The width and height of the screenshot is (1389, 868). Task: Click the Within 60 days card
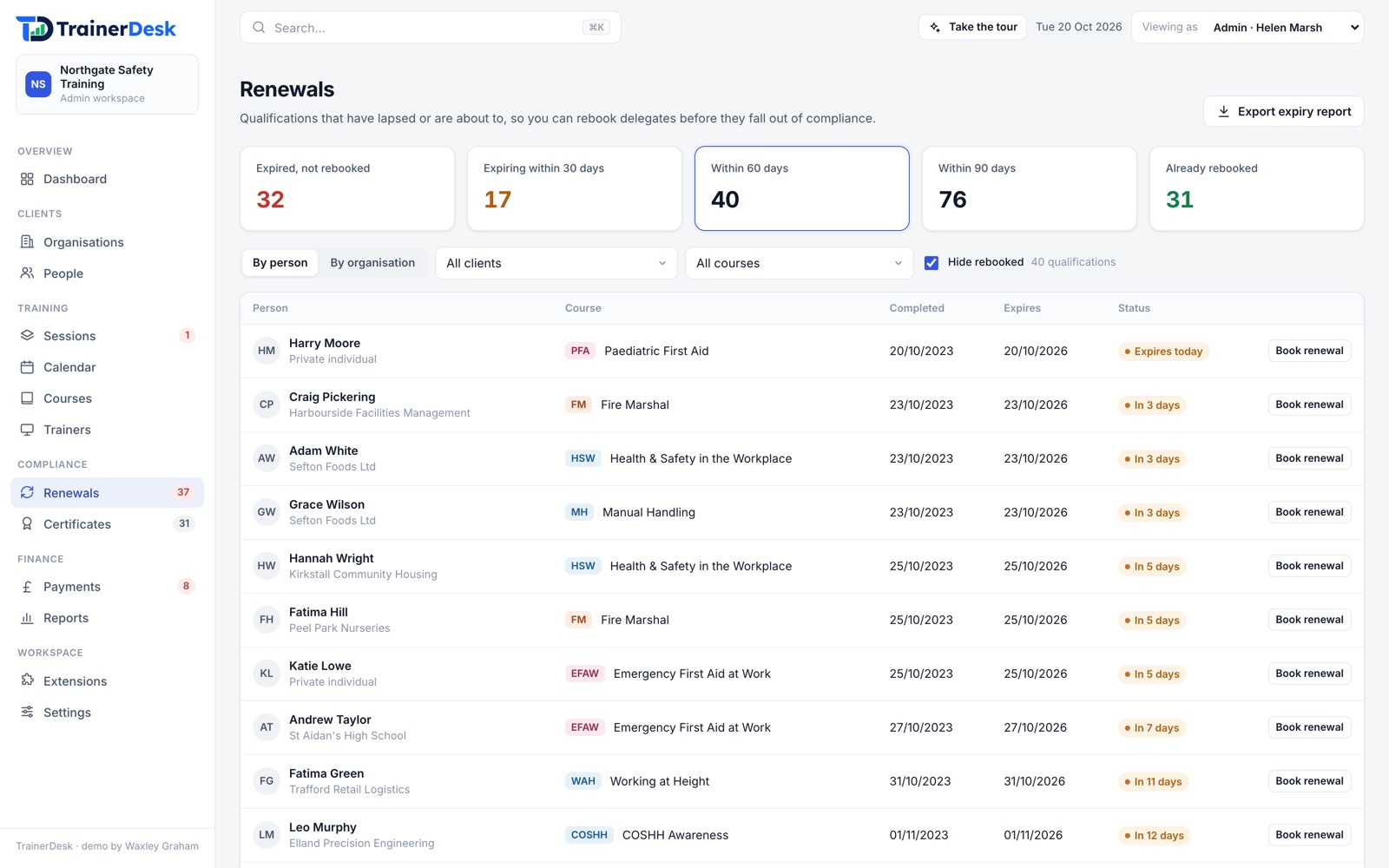pos(802,188)
